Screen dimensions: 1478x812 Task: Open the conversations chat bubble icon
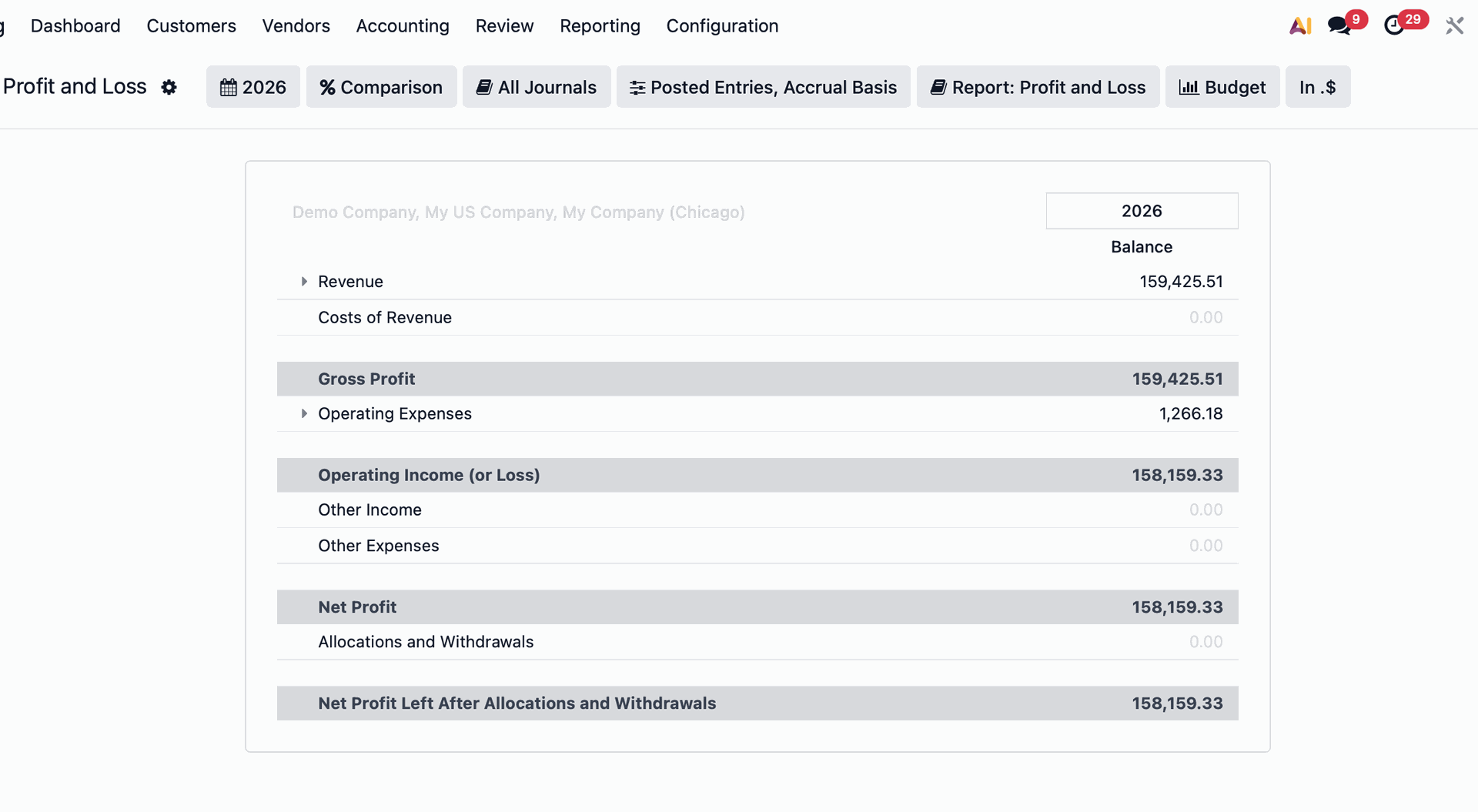tap(1339, 26)
